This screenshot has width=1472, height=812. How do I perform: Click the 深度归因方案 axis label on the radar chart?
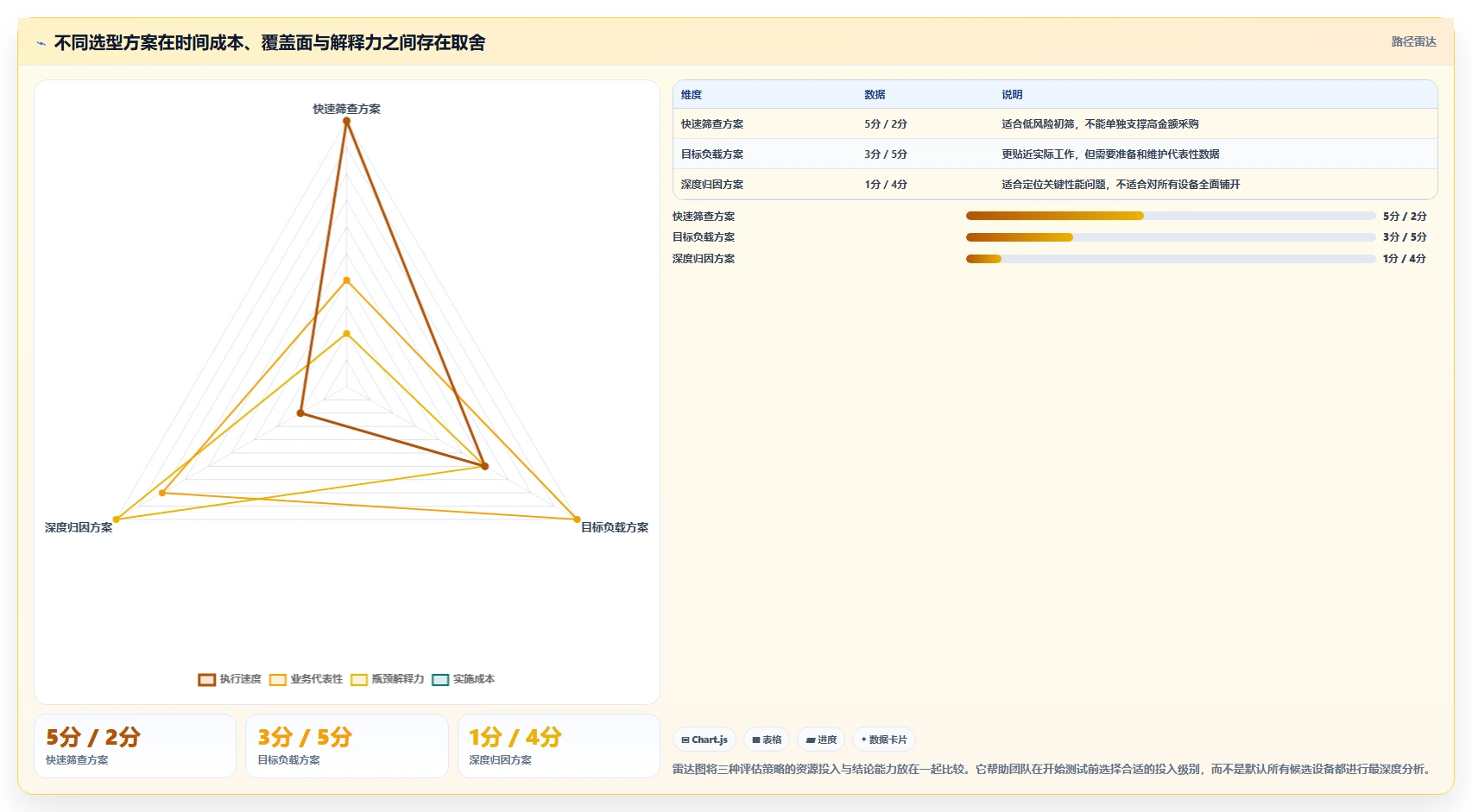click(x=79, y=527)
